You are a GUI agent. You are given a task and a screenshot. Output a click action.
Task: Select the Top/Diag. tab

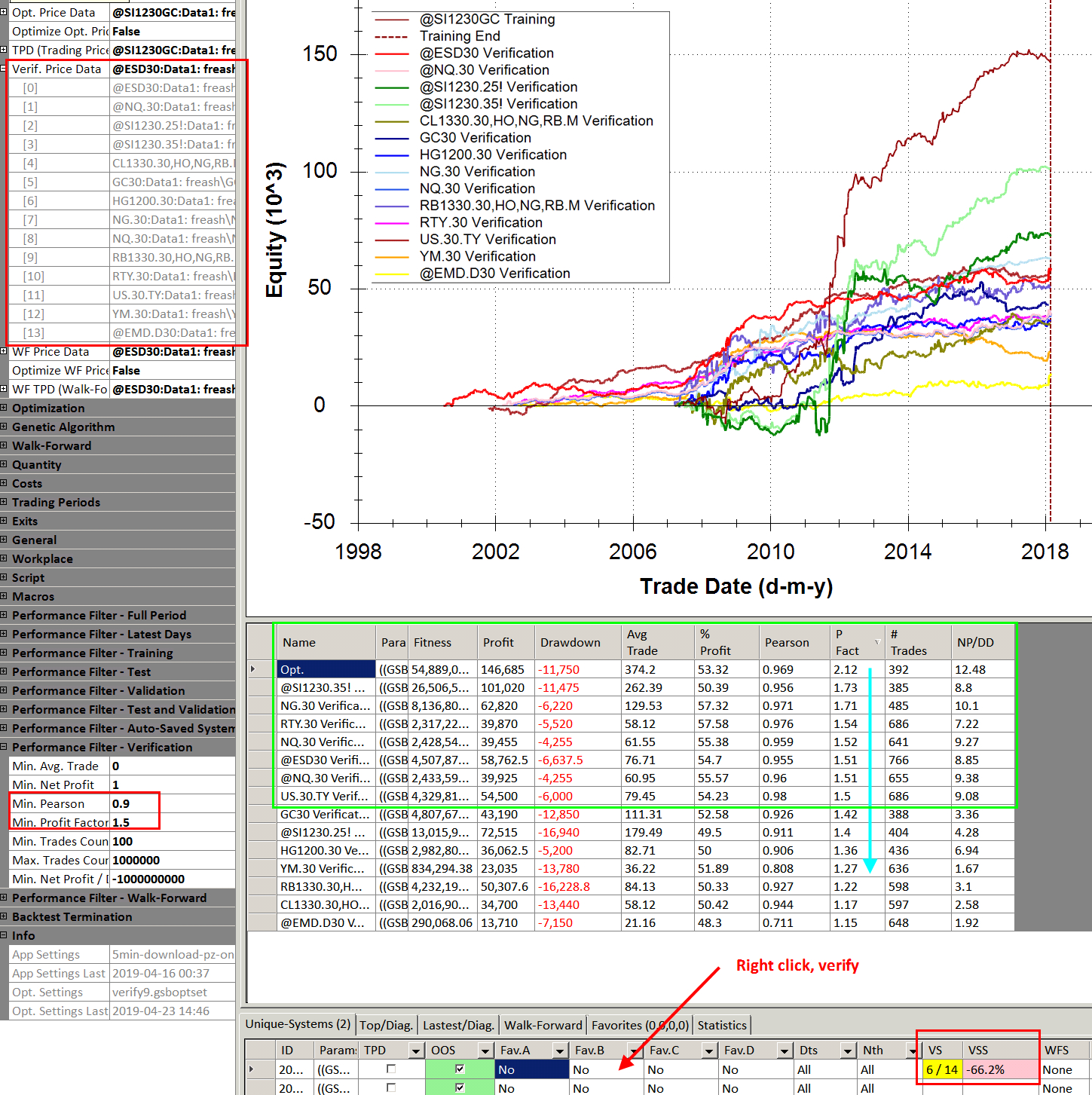386,1025
